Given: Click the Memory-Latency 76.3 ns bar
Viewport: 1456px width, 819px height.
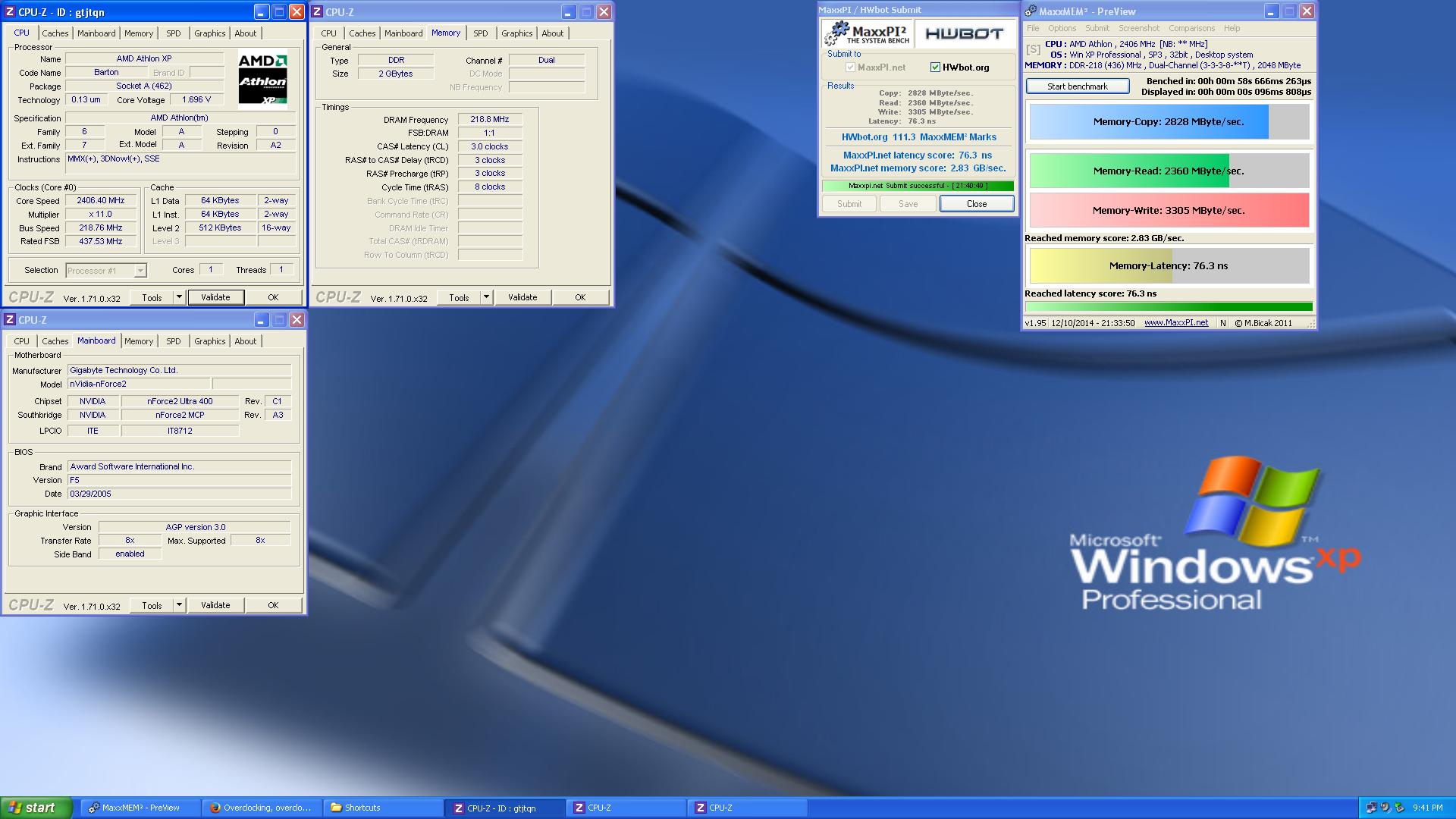Looking at the screenshot, I should (1169, 265).
